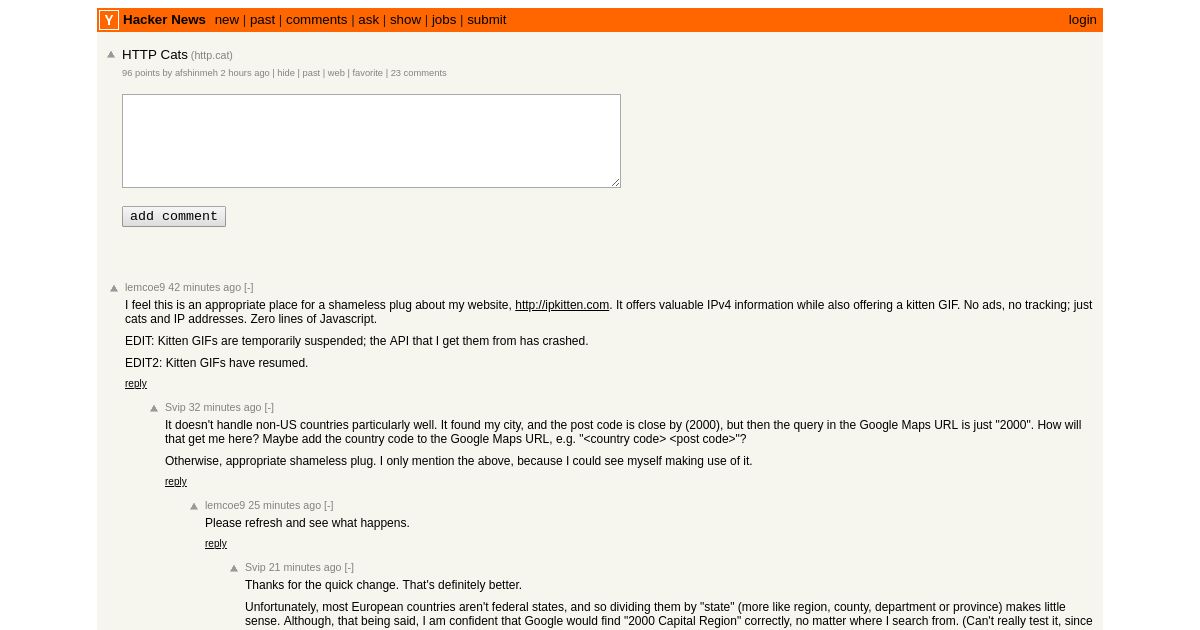Viewport: 1200px width, 630px height.
Task: Click the 21 minutes ago timestamp
Action: [x=305, y=568]
